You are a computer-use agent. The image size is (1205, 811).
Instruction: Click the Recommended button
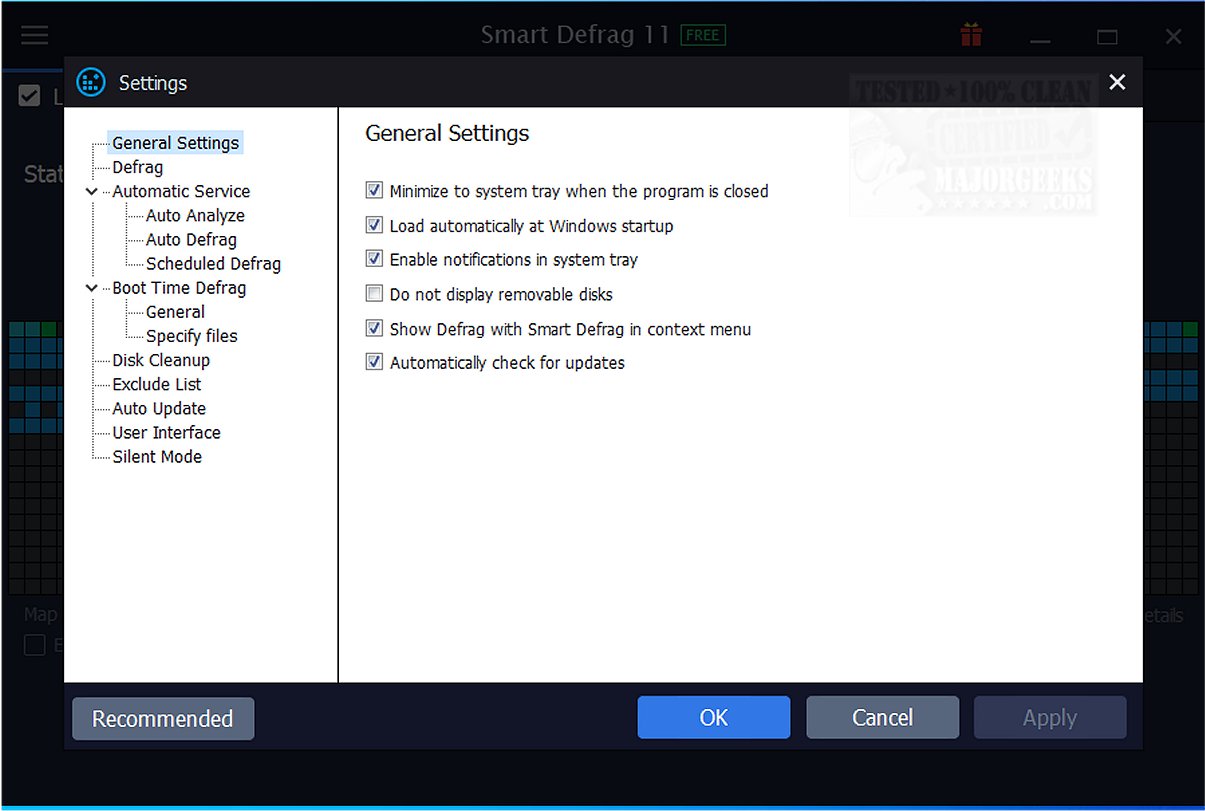pyautogui.click(x=163, y=718)
